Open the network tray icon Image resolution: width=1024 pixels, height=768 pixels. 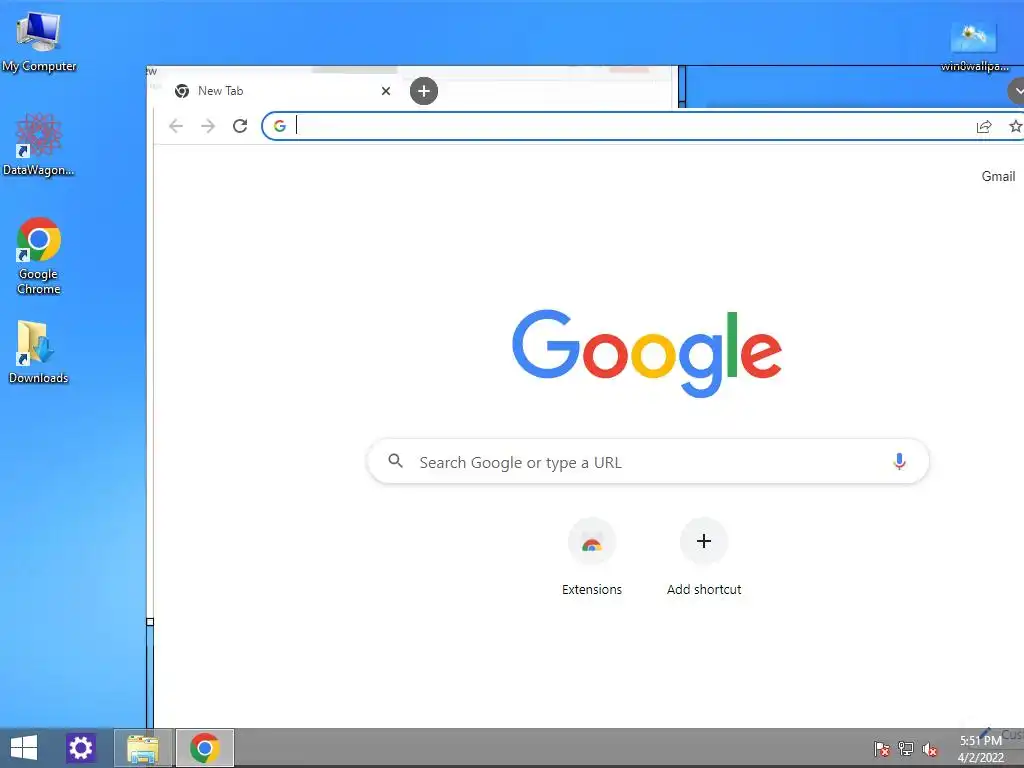pyautogui.click(x=906, y=749)
